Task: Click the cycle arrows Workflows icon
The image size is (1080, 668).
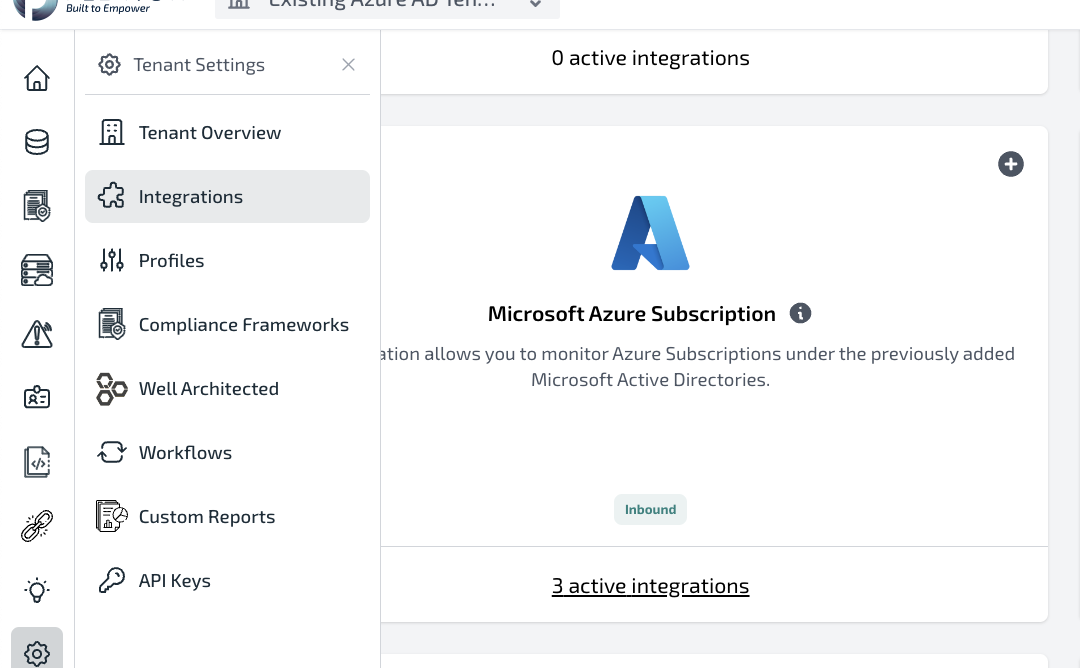Action: [x=112, y=452]
